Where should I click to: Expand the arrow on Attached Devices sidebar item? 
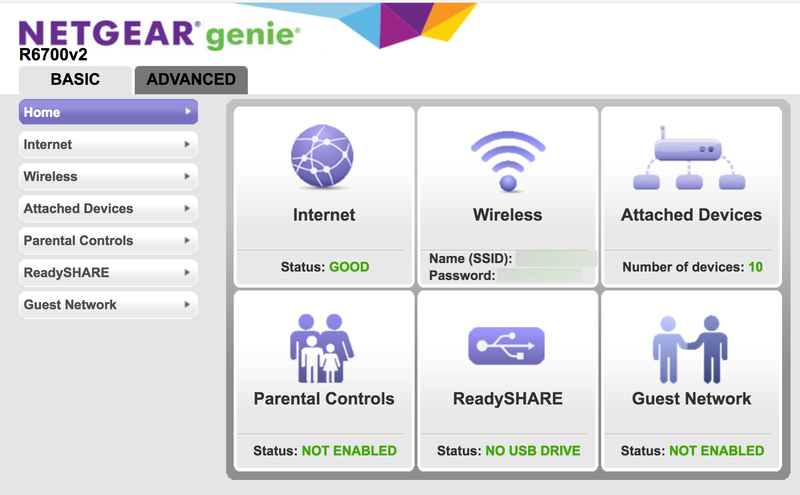tap(187, 208)
